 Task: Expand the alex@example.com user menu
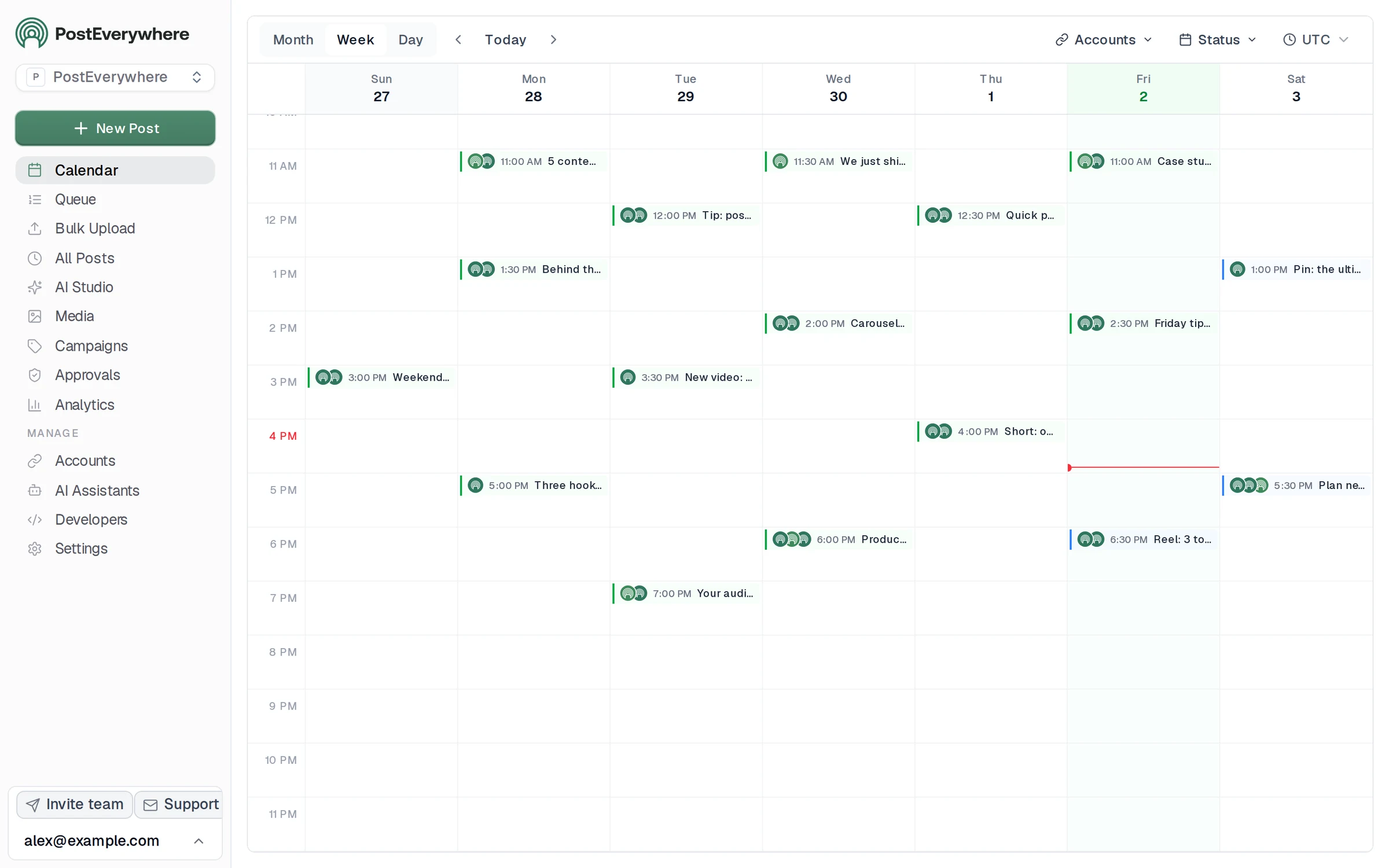115,840
